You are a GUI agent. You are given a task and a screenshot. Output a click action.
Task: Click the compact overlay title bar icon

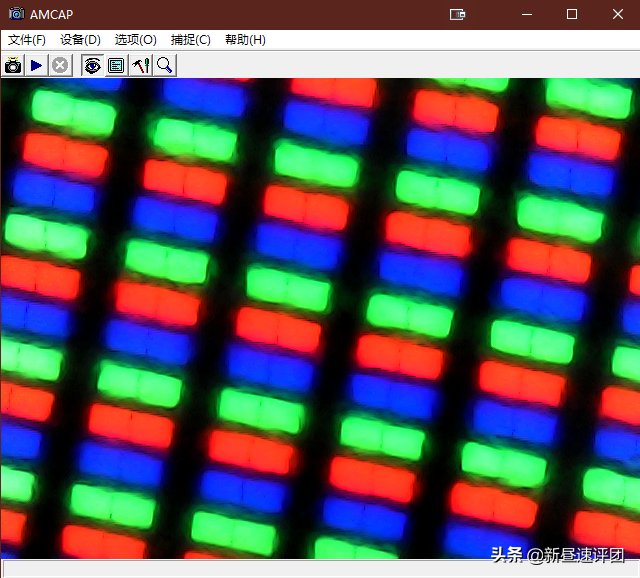pos(457,15)
